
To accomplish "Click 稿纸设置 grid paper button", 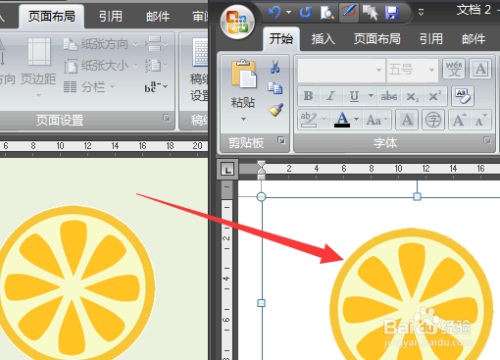I will point(199,70).
